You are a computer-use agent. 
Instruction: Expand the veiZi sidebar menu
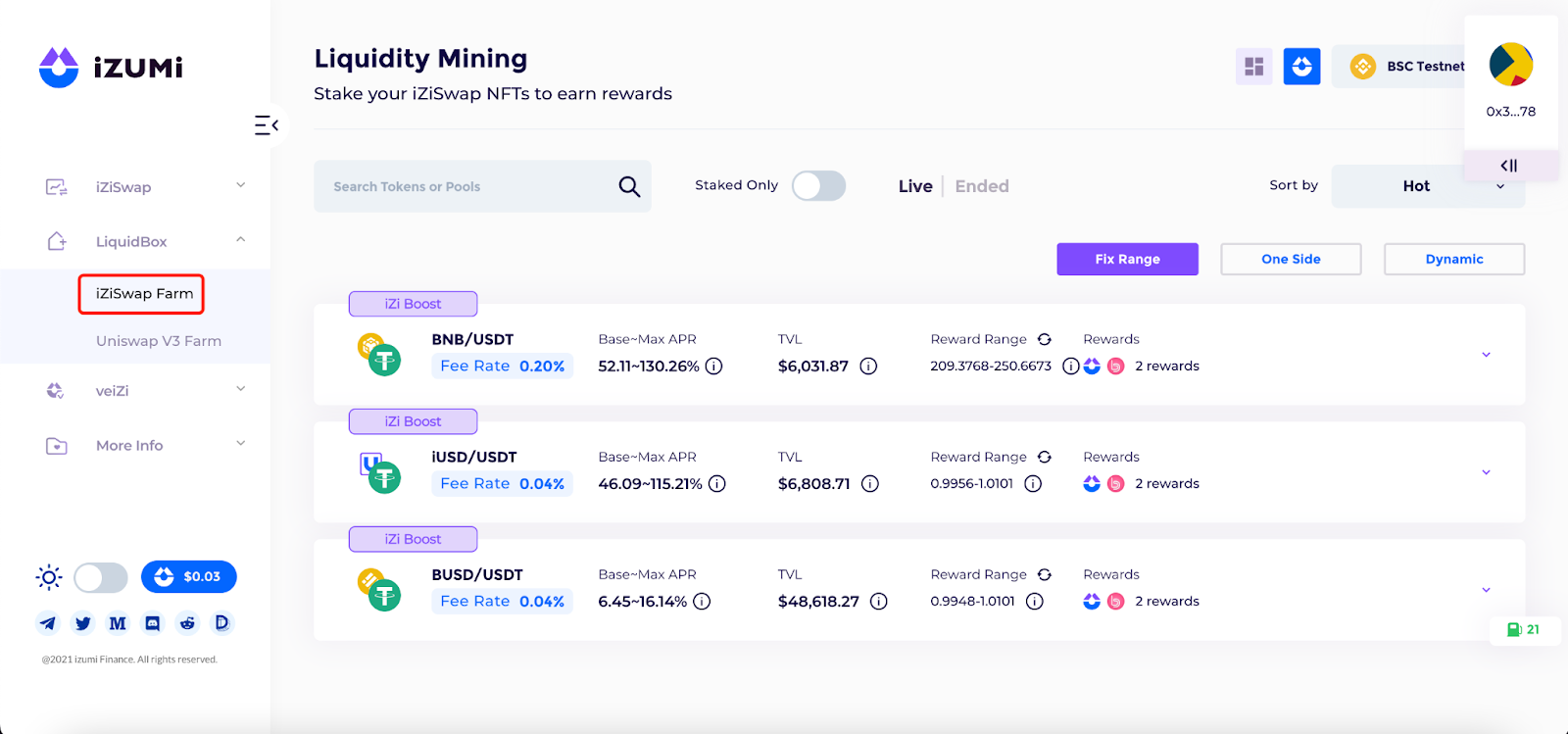(240, 389)
